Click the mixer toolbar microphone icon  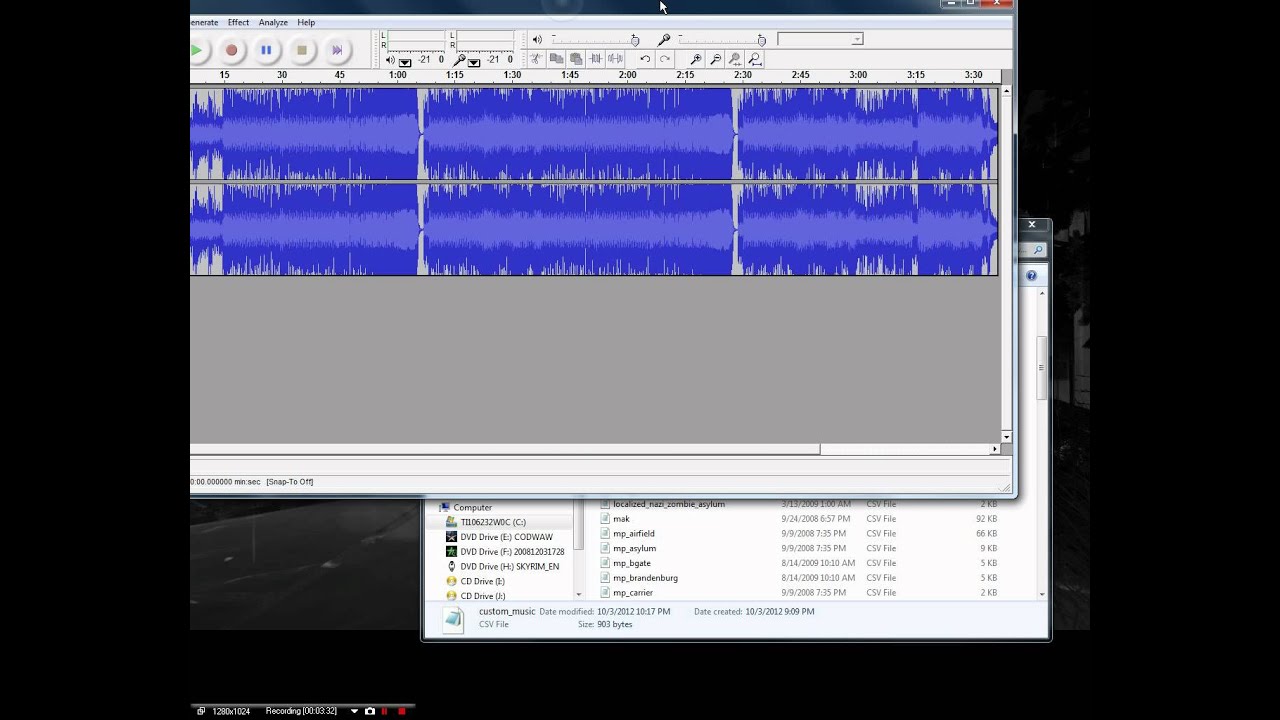point(663,39)
